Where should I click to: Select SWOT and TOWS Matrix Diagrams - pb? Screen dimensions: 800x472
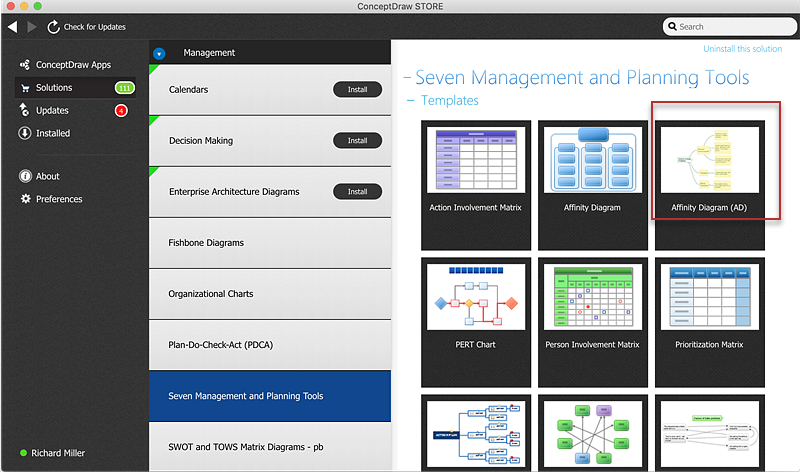pyautogui.click(x=270, y=447)
